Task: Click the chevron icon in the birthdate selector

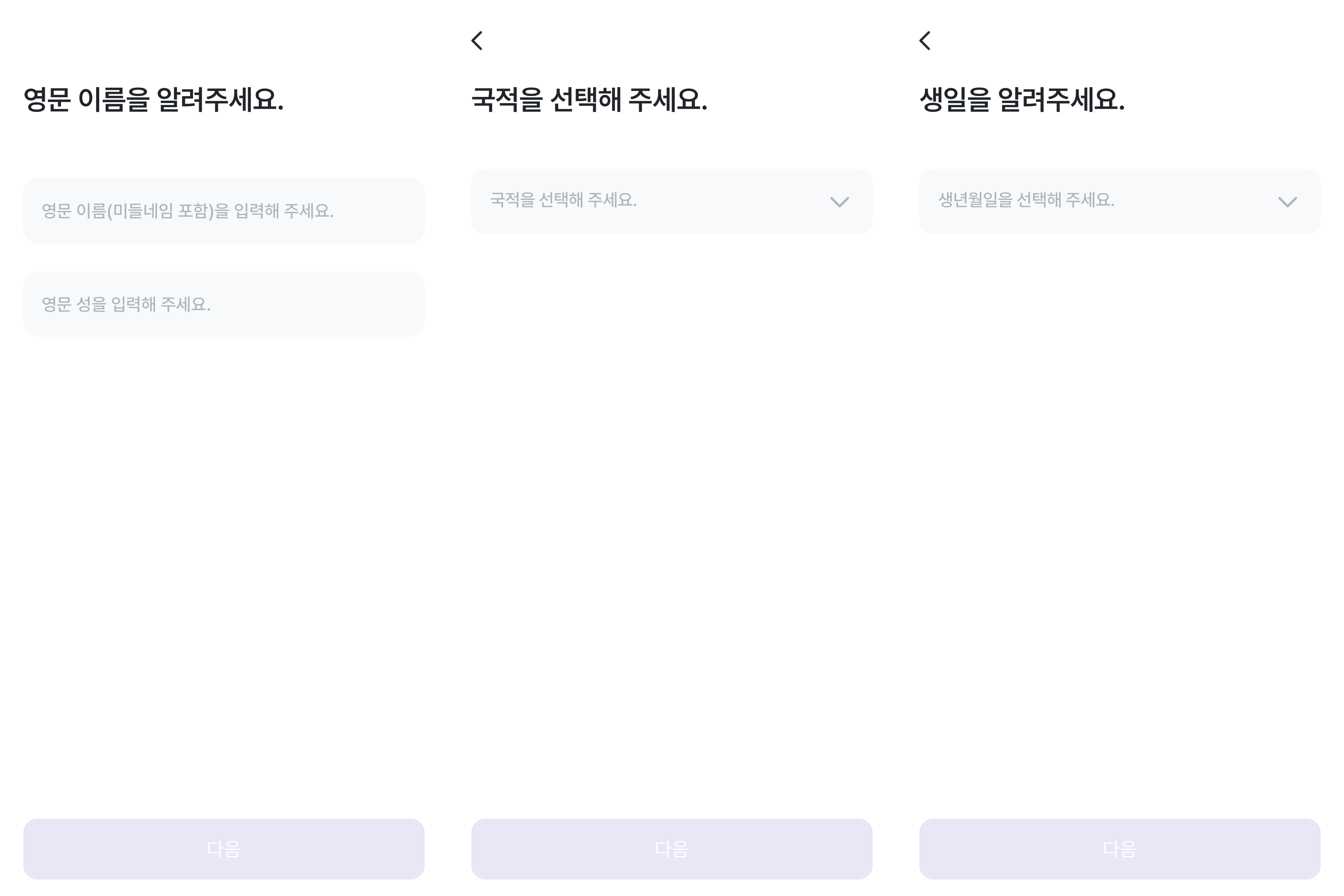Action: 1287,202
